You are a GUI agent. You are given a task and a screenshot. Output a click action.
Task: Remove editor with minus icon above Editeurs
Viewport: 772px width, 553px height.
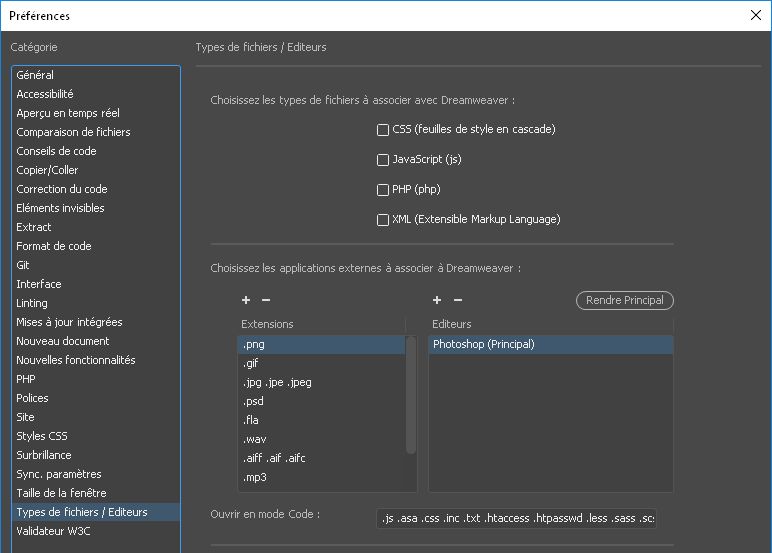coord(458,300)
